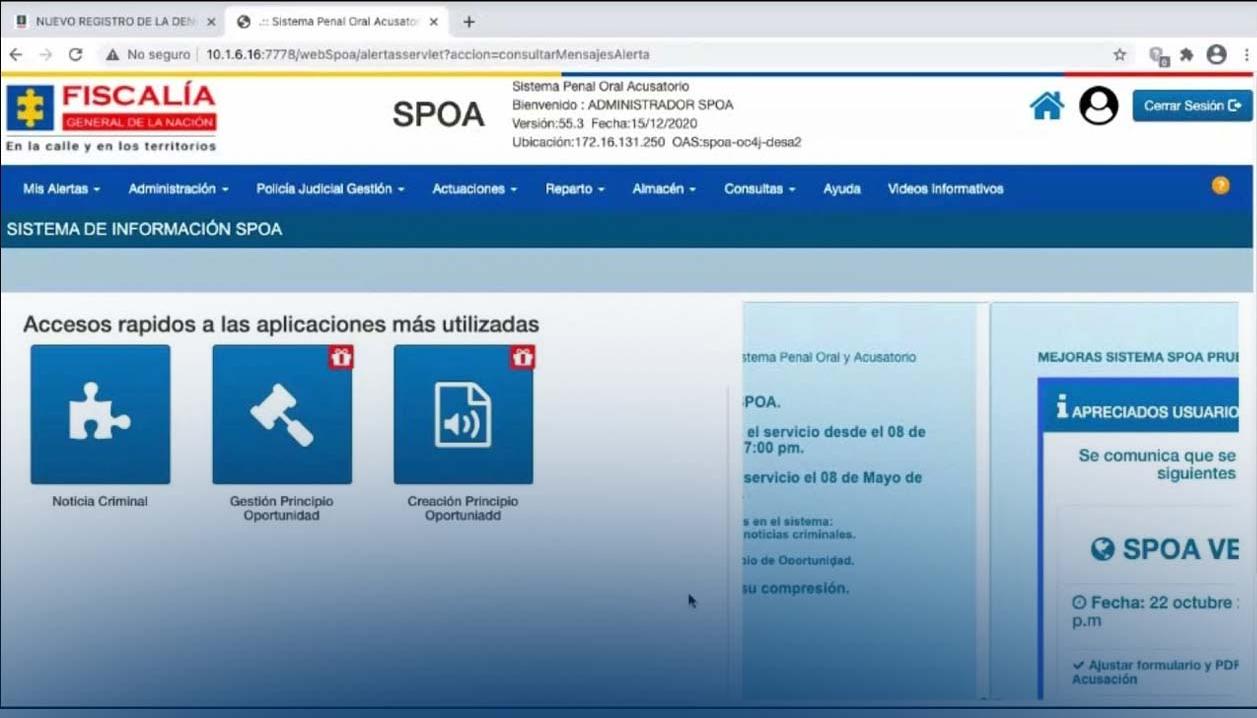Open the Creación Principio Oportunidad document tile

(x=463, y=414)
